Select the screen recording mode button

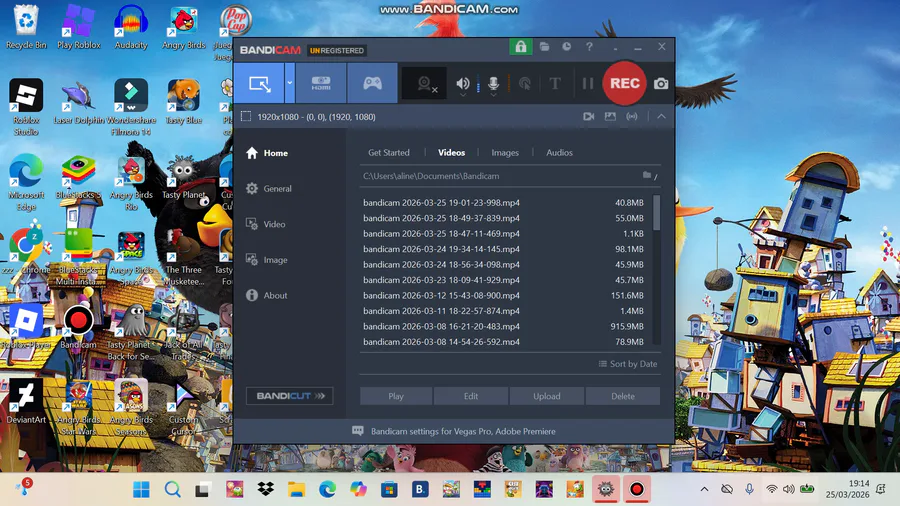259,84
